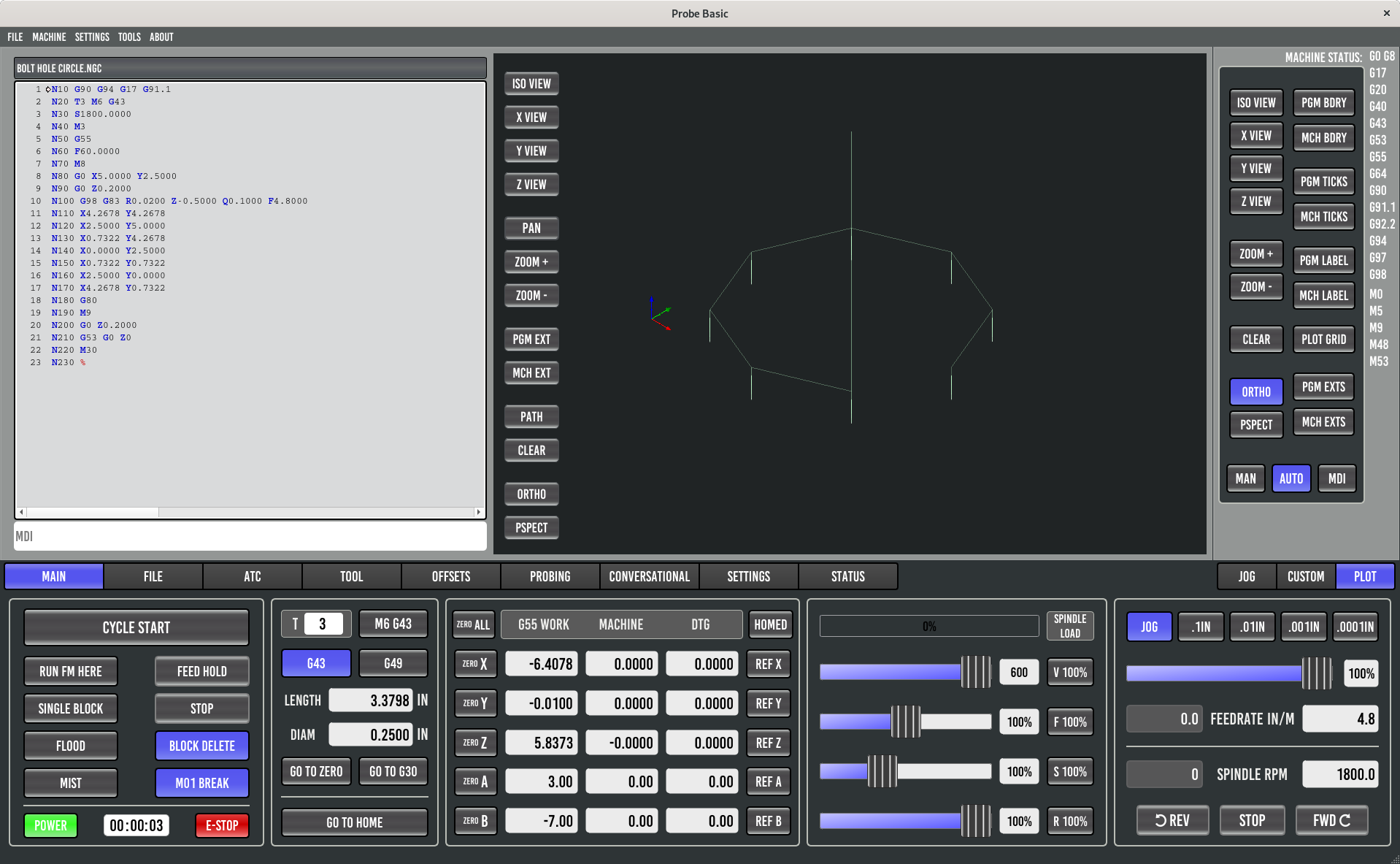Click the SPINDLE LOAD button
Image resolution: width=1400 pixels, height=864 pixels.
(1070, 626)
